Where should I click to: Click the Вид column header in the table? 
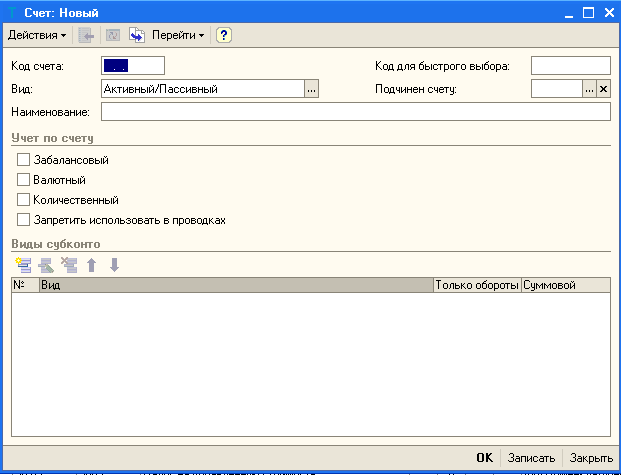point(236,285)
